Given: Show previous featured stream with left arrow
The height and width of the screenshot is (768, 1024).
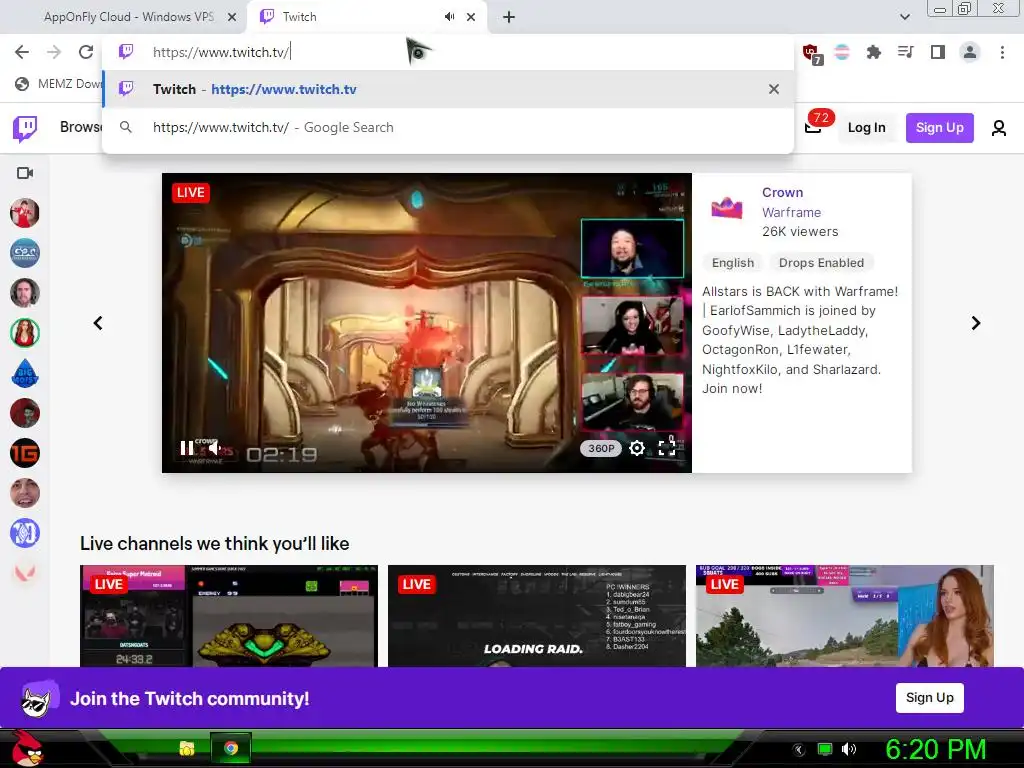Looking at the screenshot, I should pos(98,323).
